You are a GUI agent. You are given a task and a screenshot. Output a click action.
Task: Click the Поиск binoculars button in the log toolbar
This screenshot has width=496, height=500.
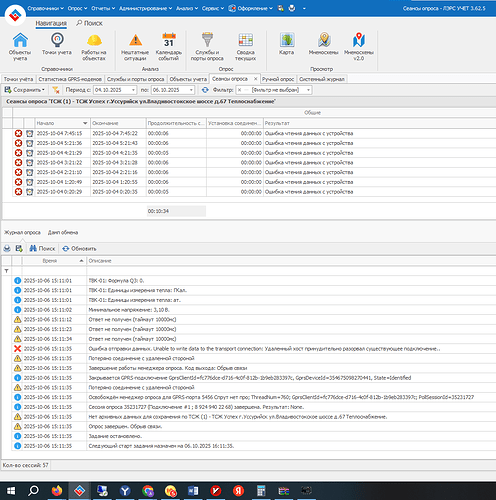(42, 249)
